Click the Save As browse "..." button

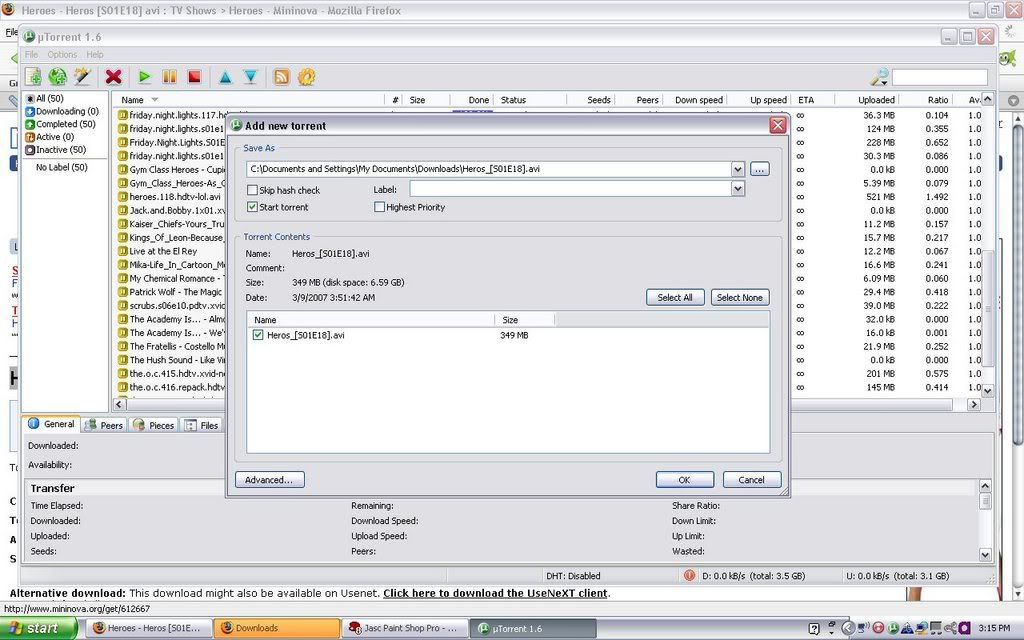click(x=760, y=169)
